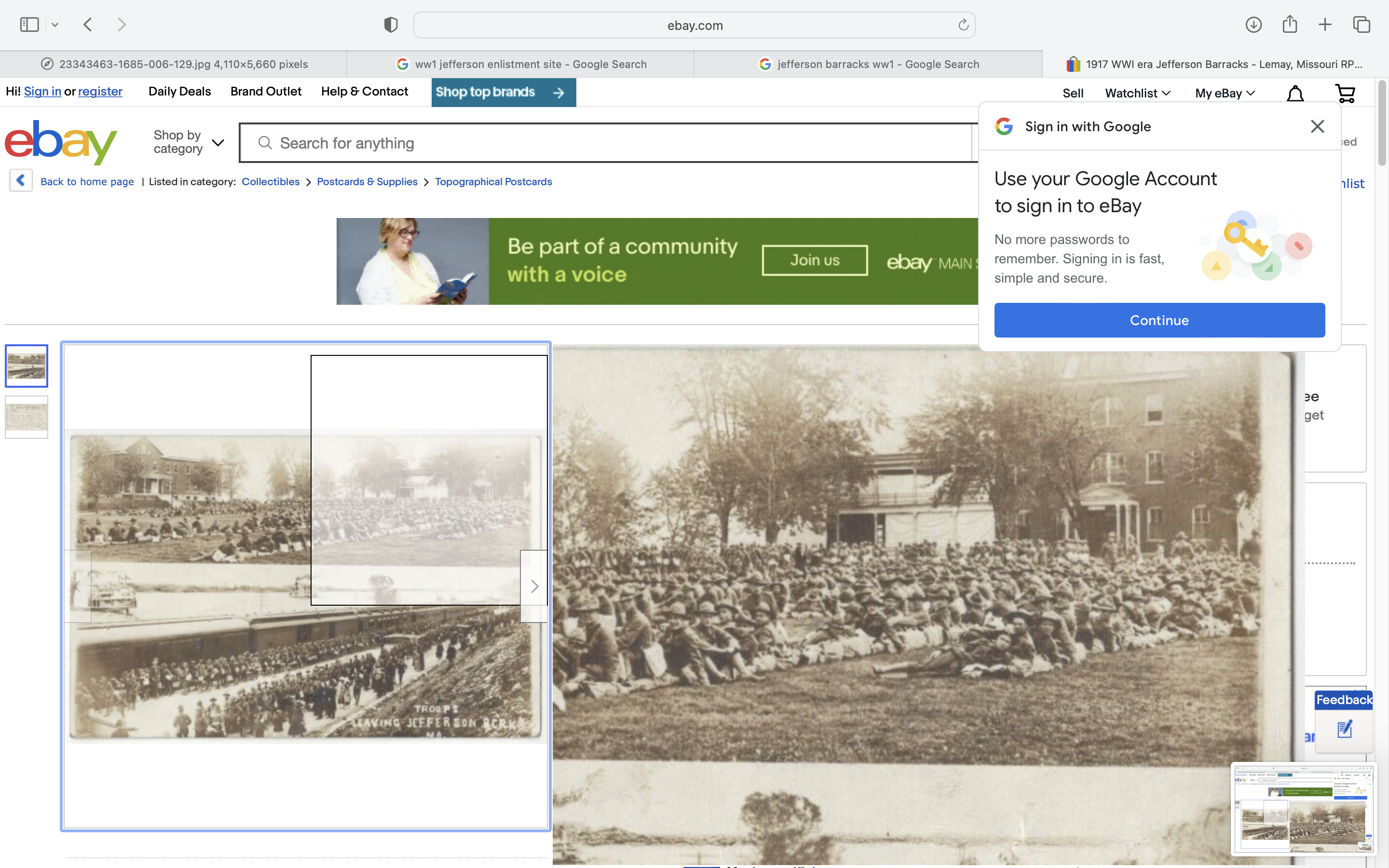The width and height of the screenshot is (1389, 868).
Task: Open the Watchlist dropdown
Action: [x=1137, y=93]
